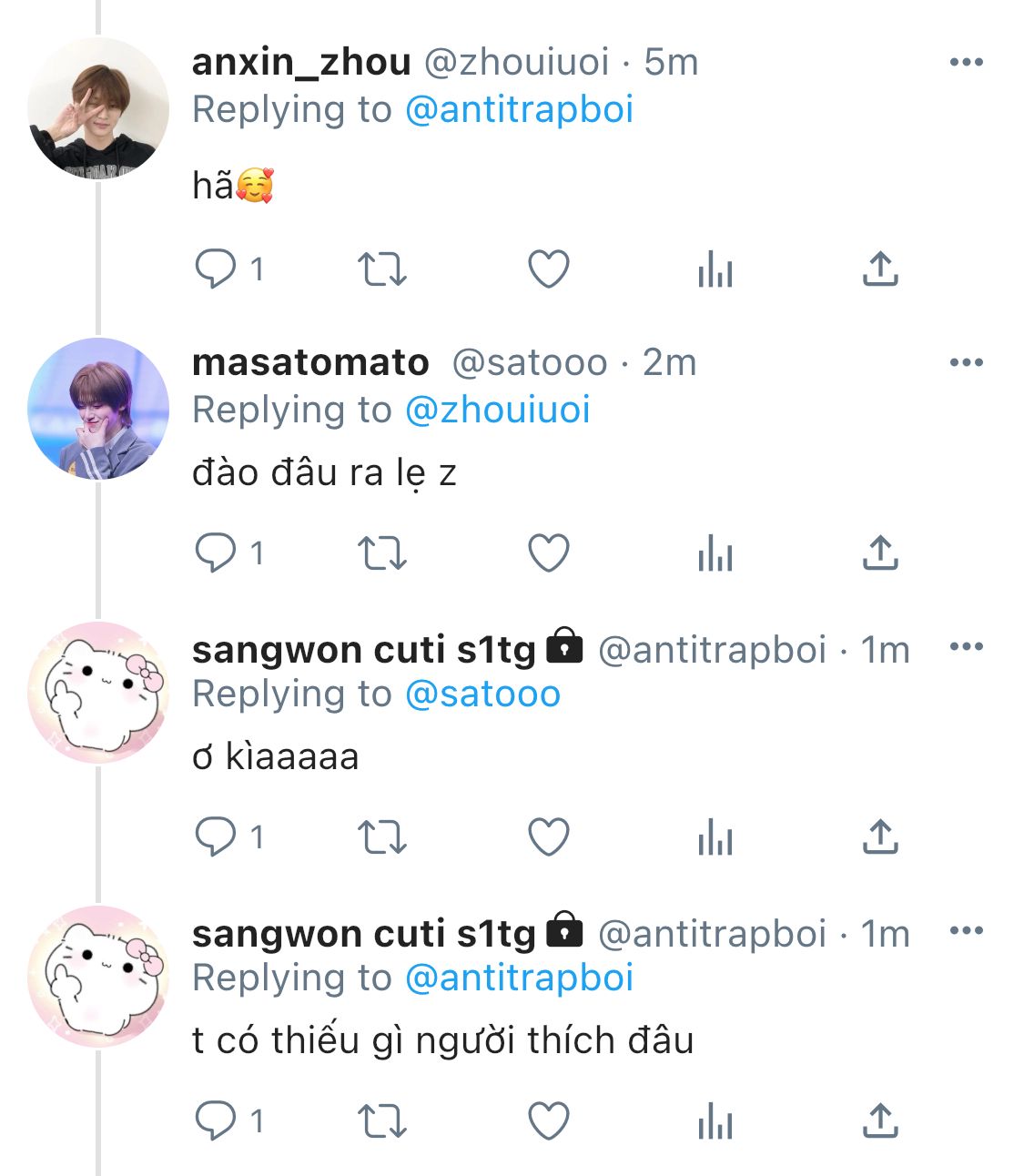View analytics for anxin_zhou's tweet
1024x1176 pixels.
click(x=715, y=269)
